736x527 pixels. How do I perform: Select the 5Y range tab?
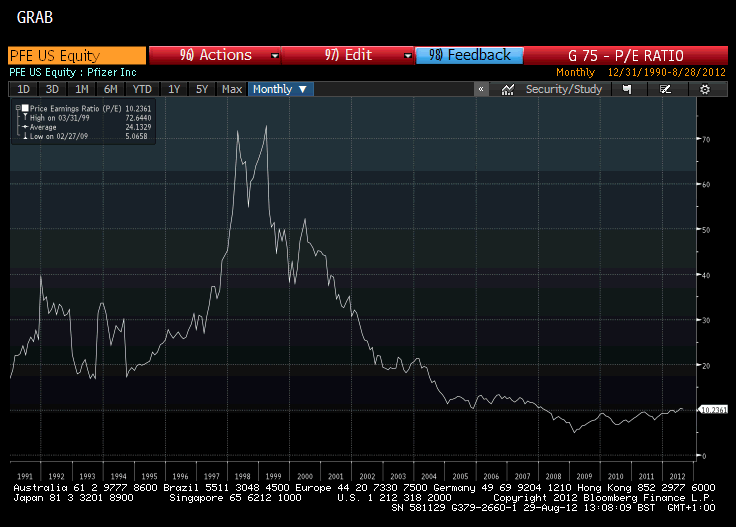coord(202,89)
